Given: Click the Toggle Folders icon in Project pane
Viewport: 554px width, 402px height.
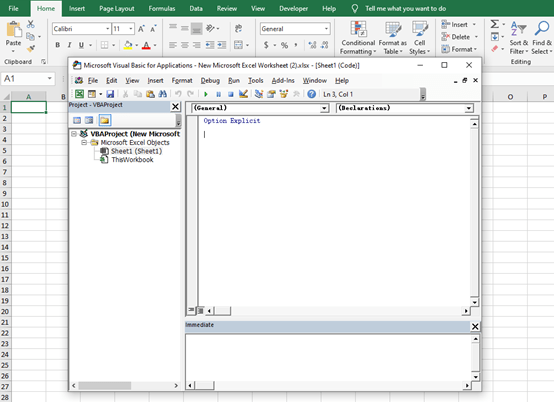Looking at the screenshot, I should (x=105, y=120).
